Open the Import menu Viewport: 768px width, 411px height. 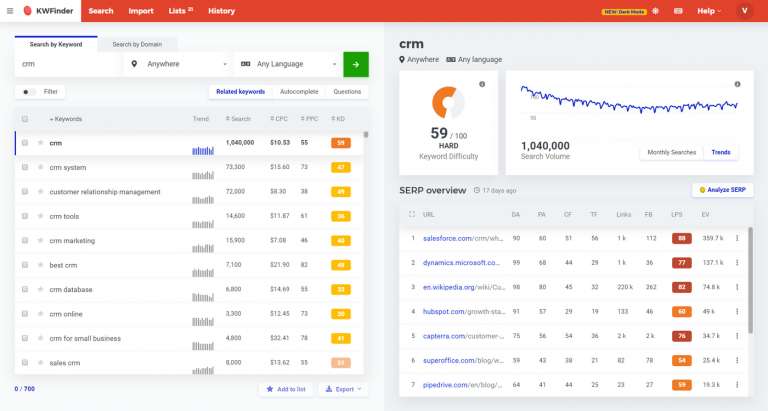pos(141,11)
